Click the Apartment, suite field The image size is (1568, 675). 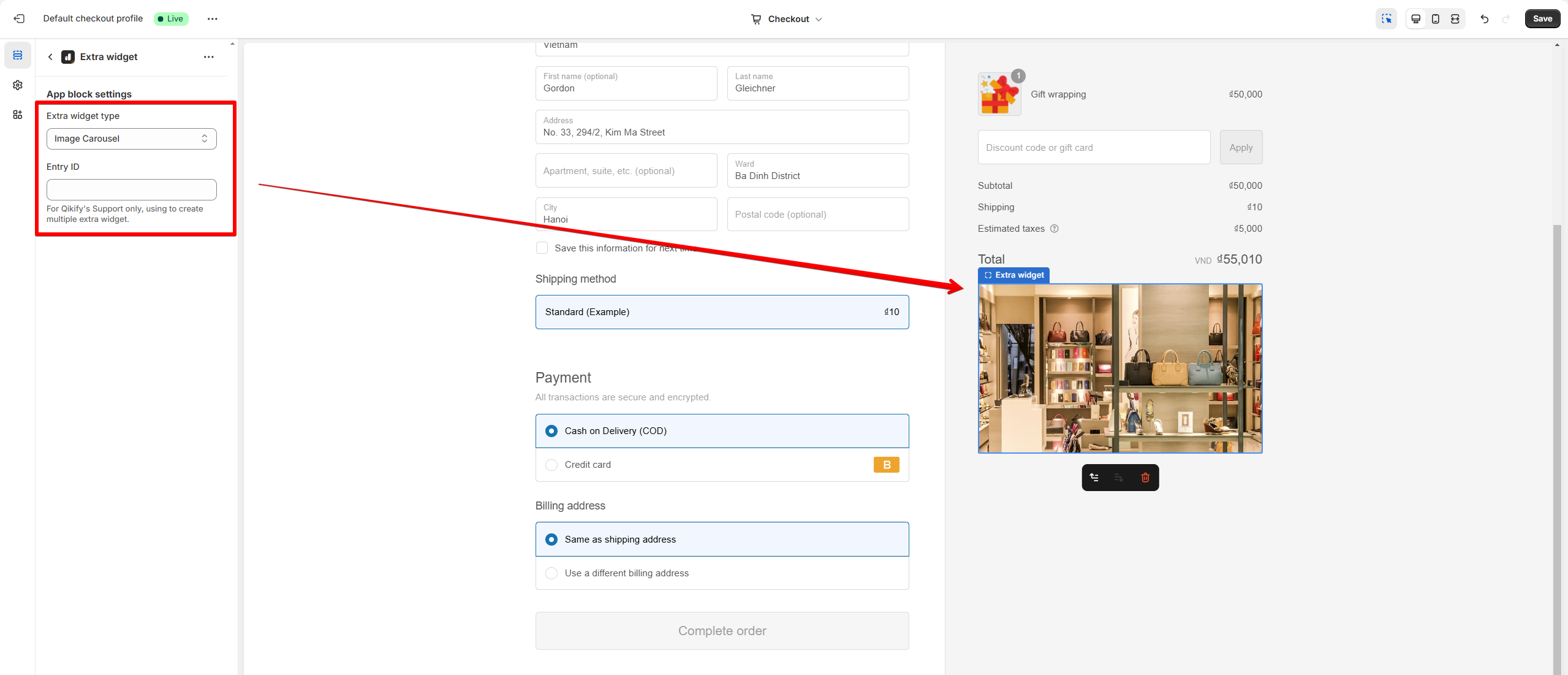tap(626, 170)
